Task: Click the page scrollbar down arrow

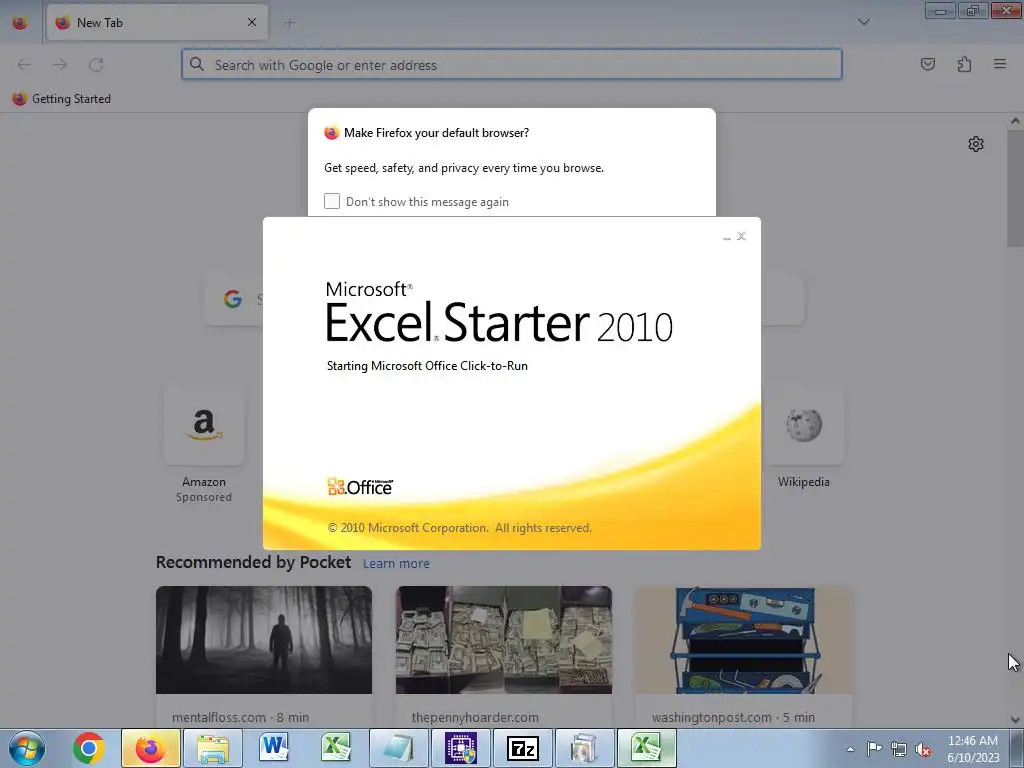Action: pos(1015,720)
